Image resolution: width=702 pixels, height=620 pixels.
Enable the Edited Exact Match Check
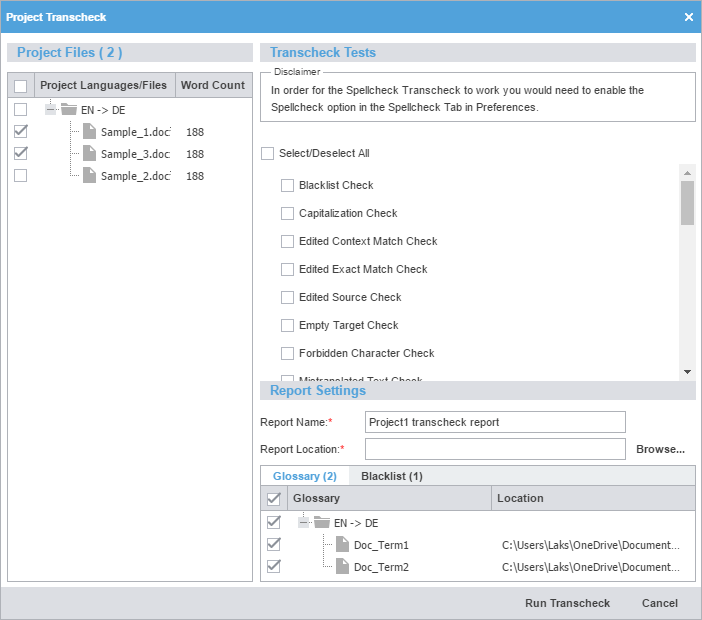(287, 269)
